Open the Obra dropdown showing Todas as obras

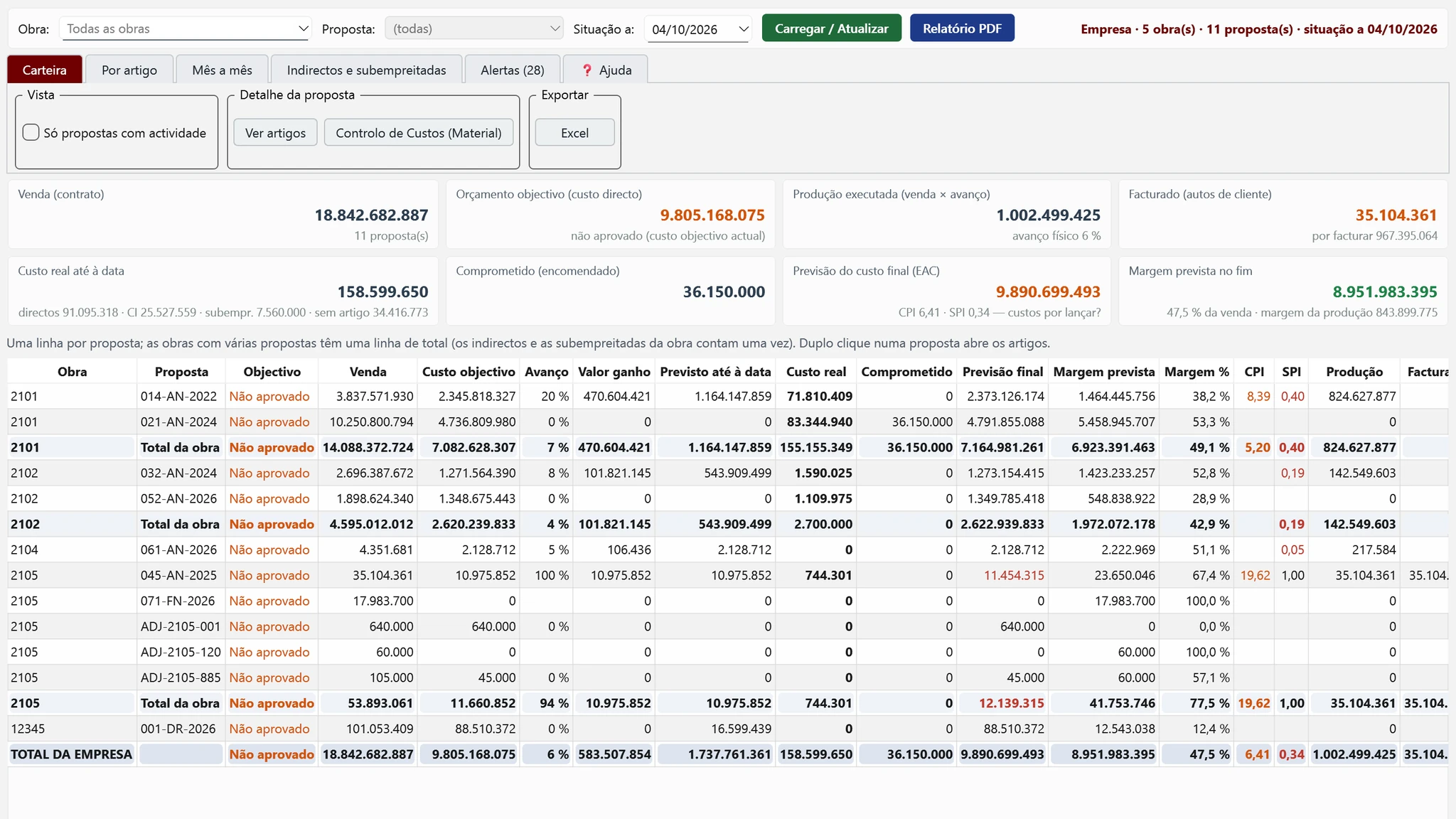click(x=185, y=29)
